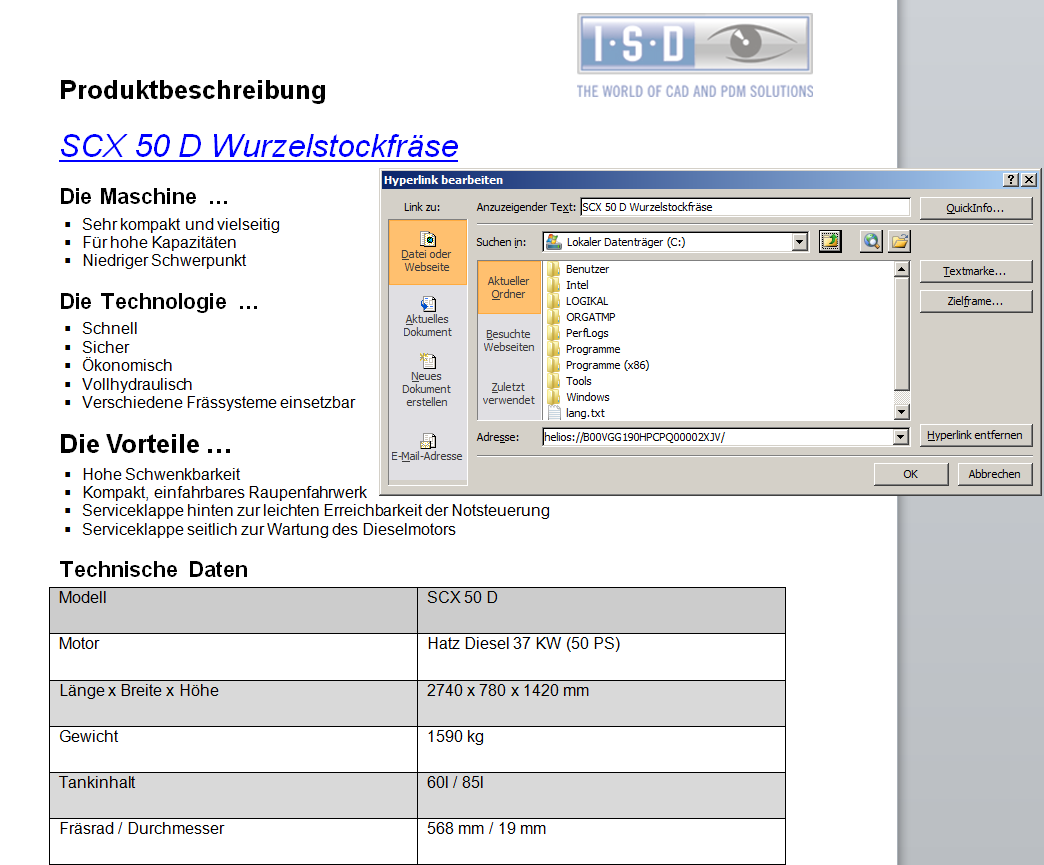Open the Suchen in dropdown list
Screen dimensions: 1044x865
coord(800,242)
